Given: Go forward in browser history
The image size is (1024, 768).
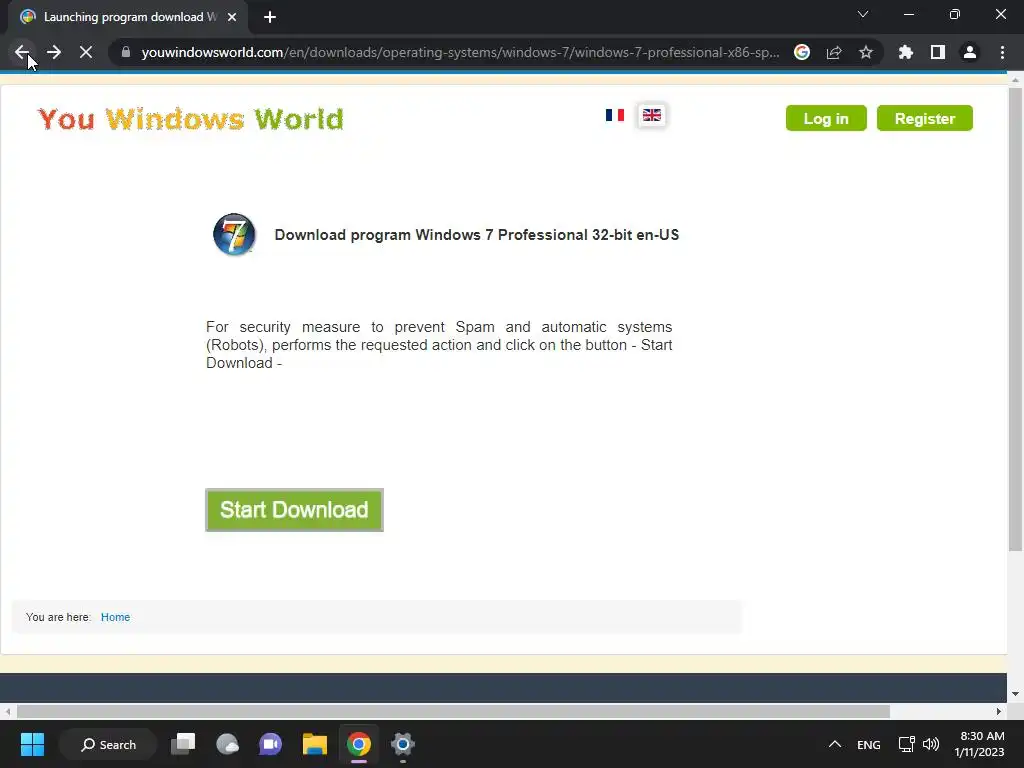Looking at the screenshot, I should pos(54,52).
